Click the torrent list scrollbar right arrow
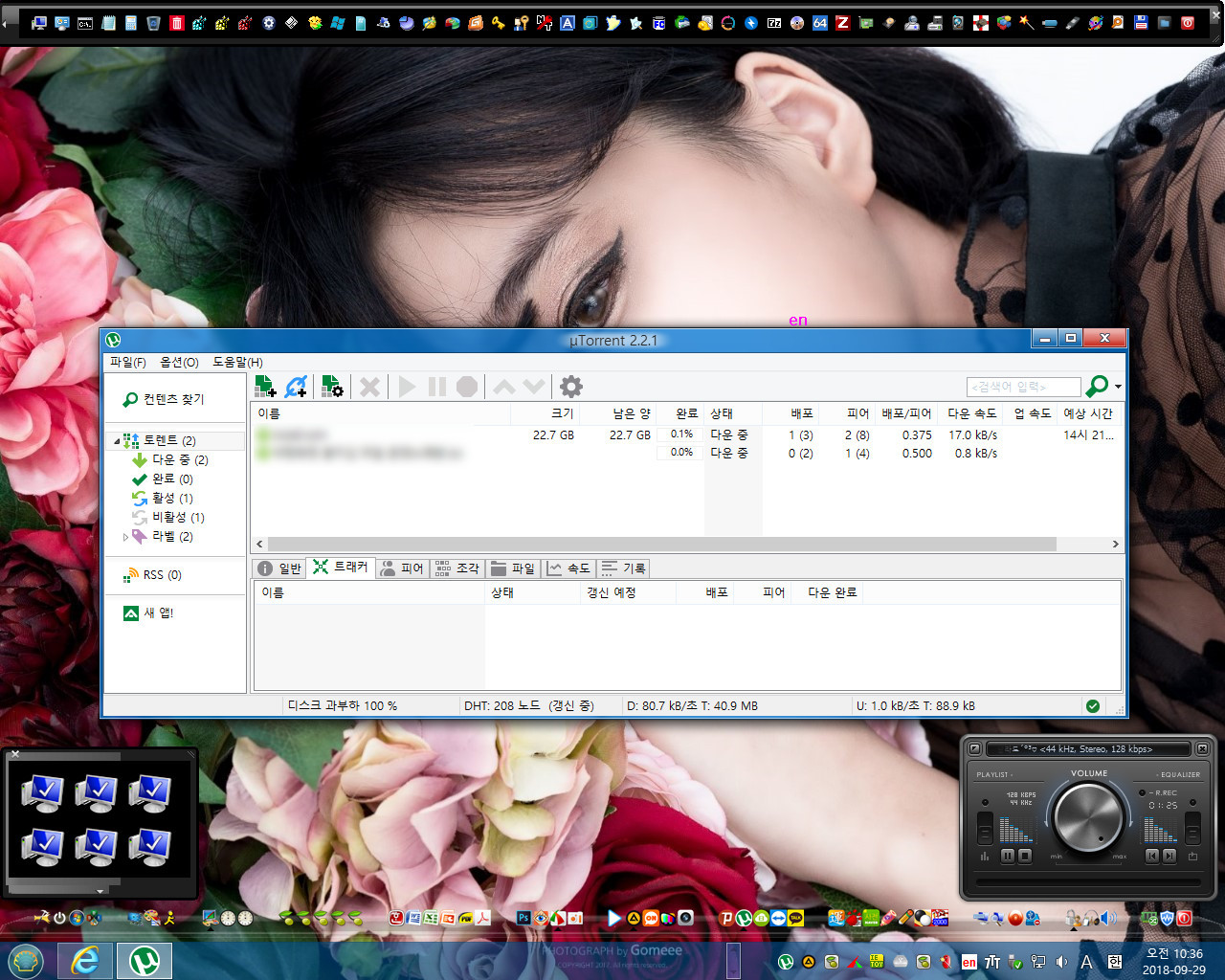This screenshot has width=1225, height=980. tap(1115, 544)
